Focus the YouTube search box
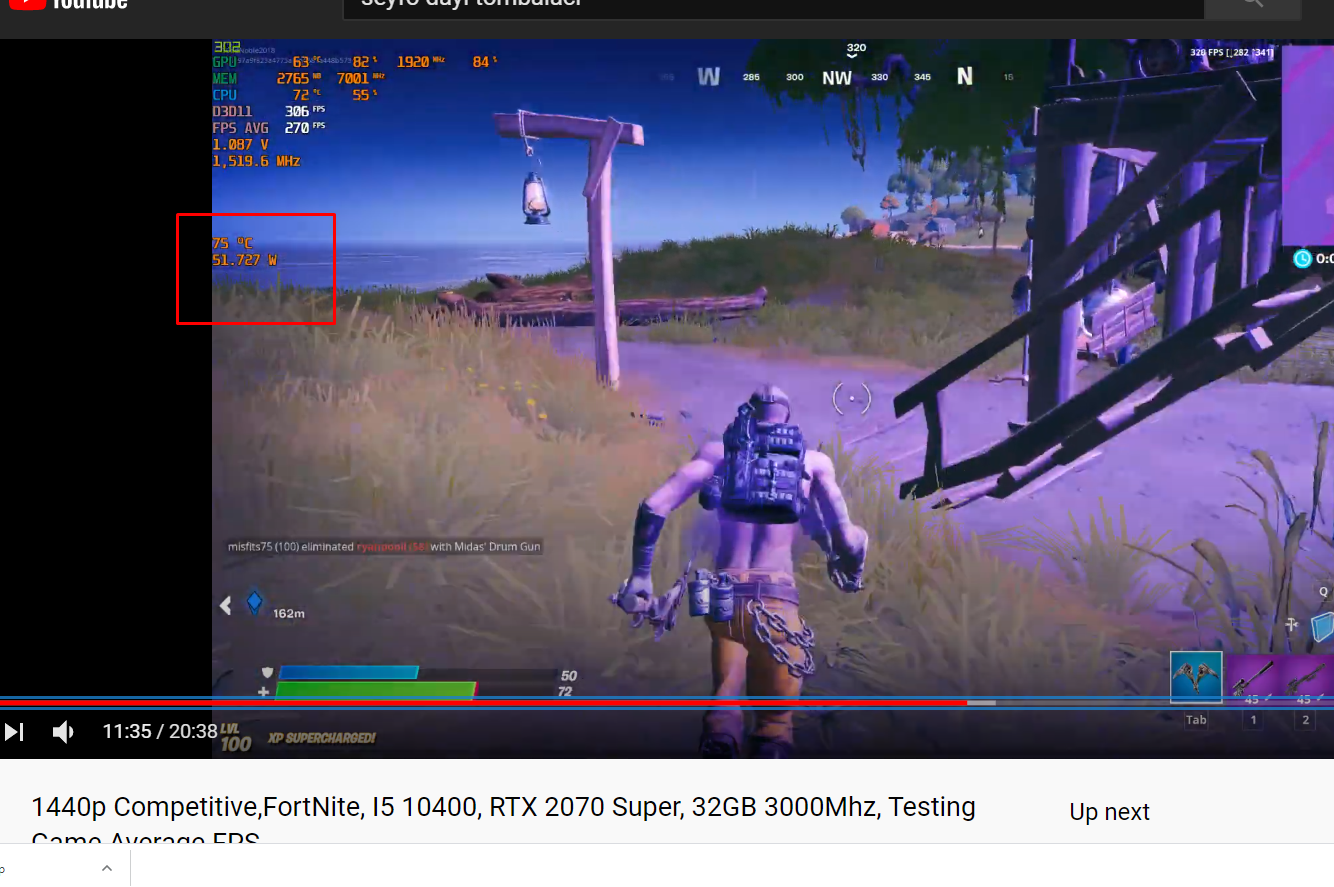 pyautogui.click(x=773, y=8)
